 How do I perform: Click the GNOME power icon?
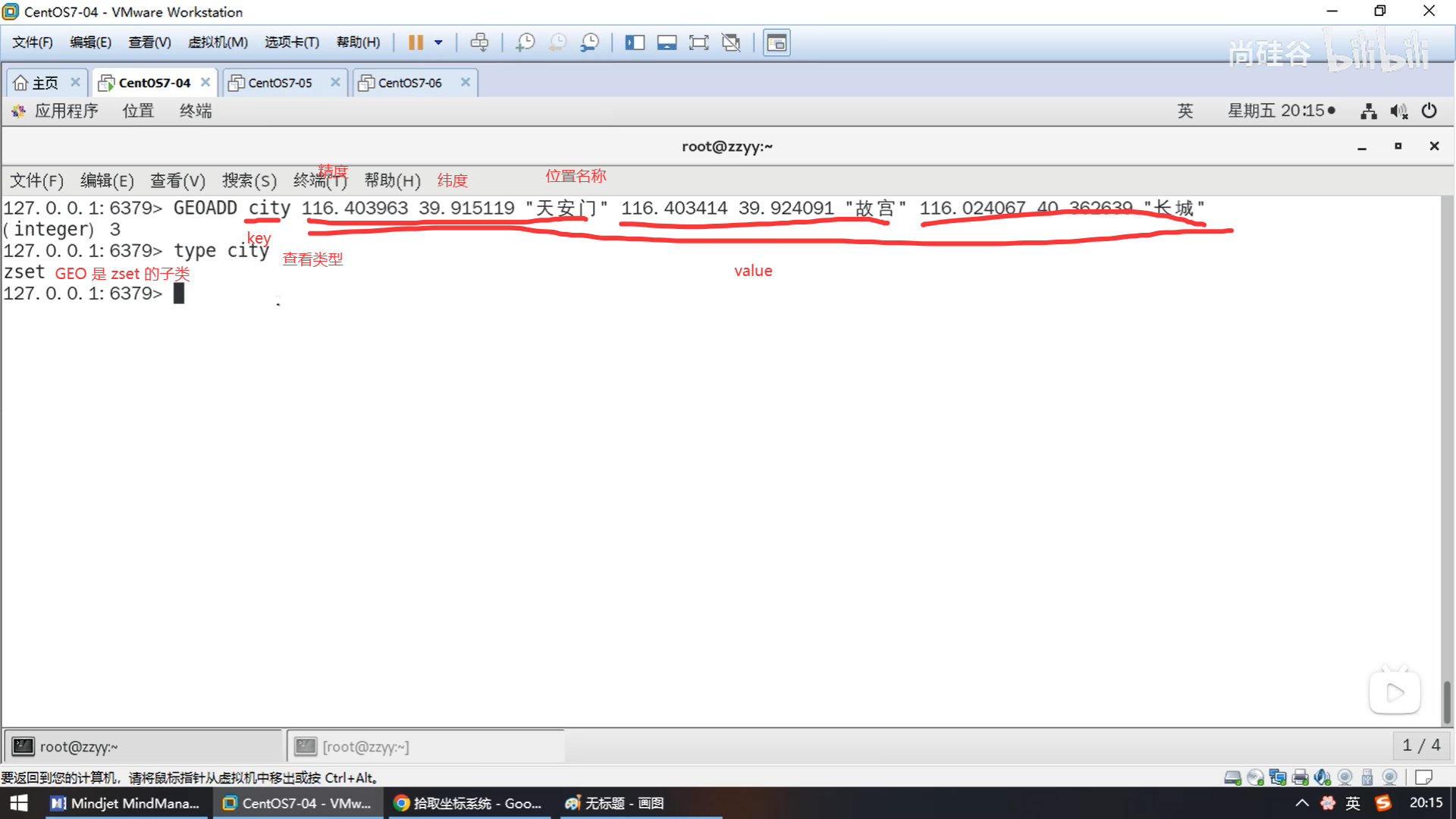[1429, 111]
